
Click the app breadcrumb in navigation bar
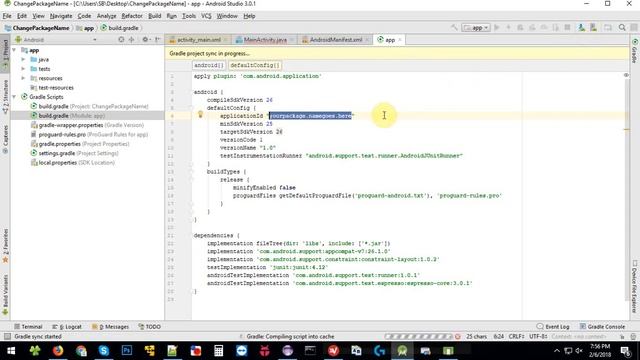pos(85,28)
